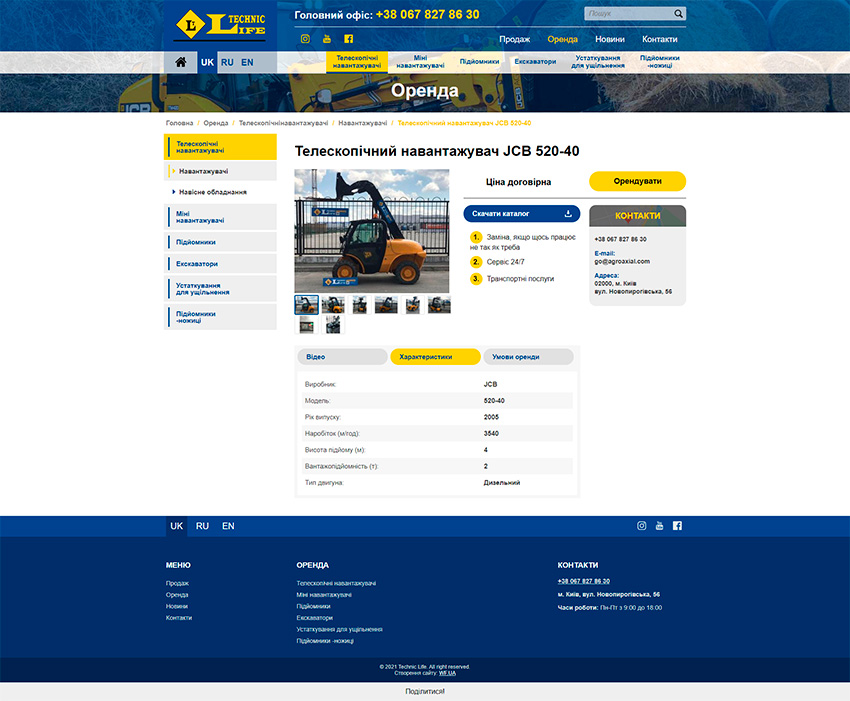This screenshot has height=701, width=850.
Task: Switch footer language to UK
Action: pos(177,526)
